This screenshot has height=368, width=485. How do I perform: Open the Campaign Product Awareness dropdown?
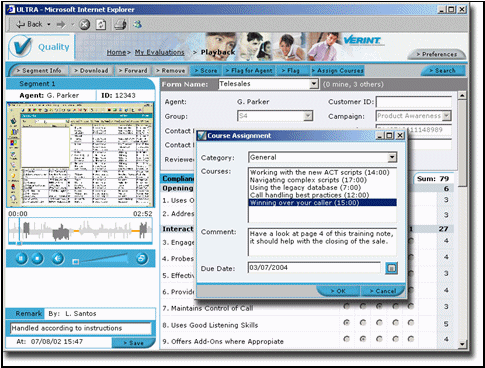(447, 116)
